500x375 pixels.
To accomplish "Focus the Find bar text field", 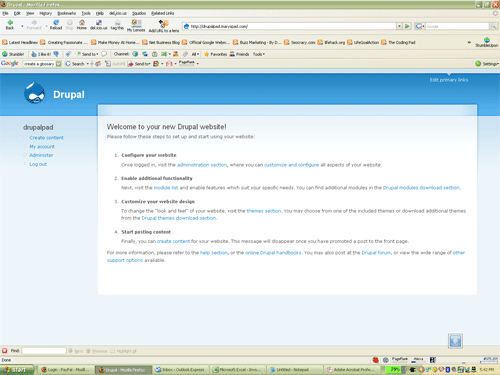I will [x=44, y=351].
